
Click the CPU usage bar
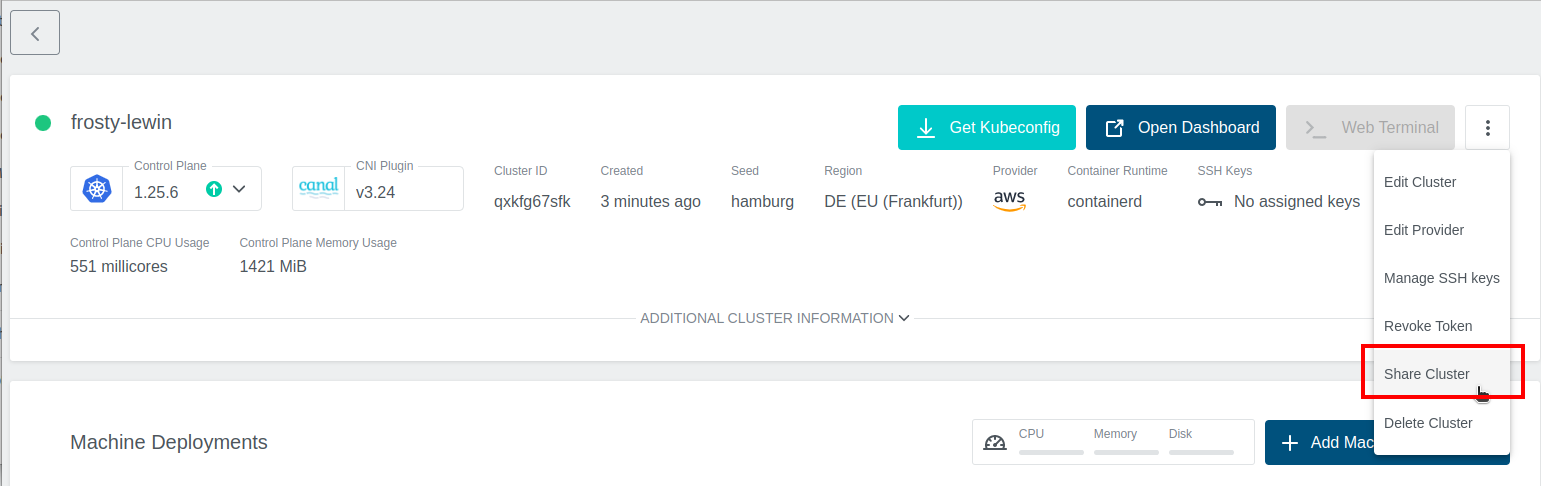coord(1051,452)
